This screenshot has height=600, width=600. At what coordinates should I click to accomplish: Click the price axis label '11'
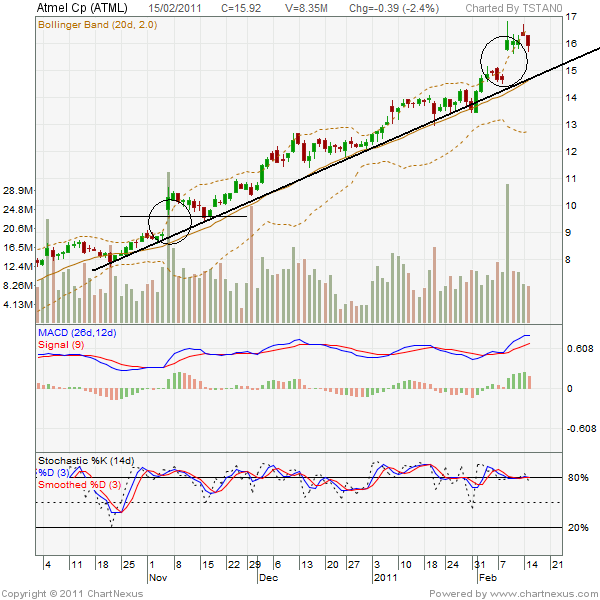[571, 179]
